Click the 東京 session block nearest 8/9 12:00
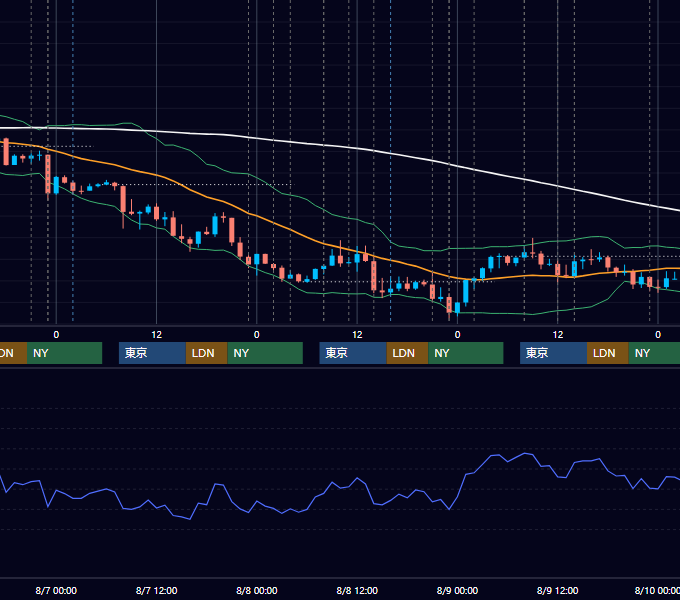Viewport: 680px width, 600px height. [x=553, y=353]
